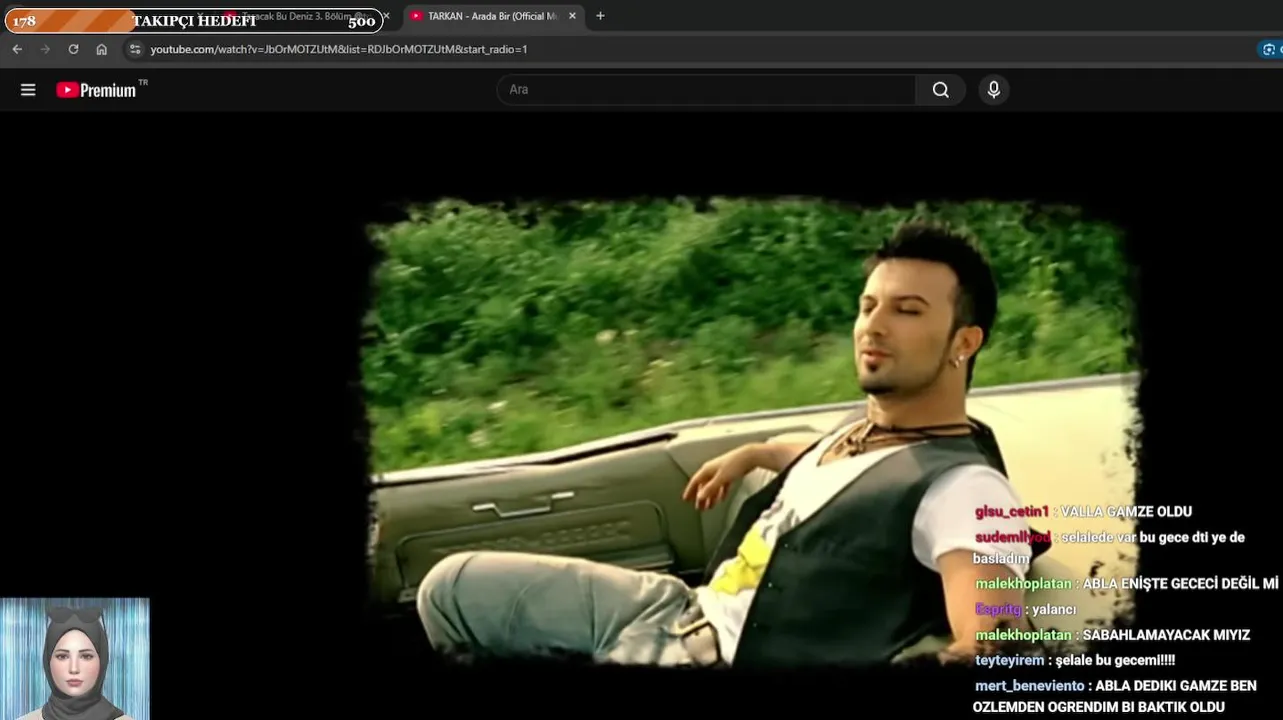Click username sudemilyod in chat
Screen dimensions: 1283x720
tap(1012, 537)
